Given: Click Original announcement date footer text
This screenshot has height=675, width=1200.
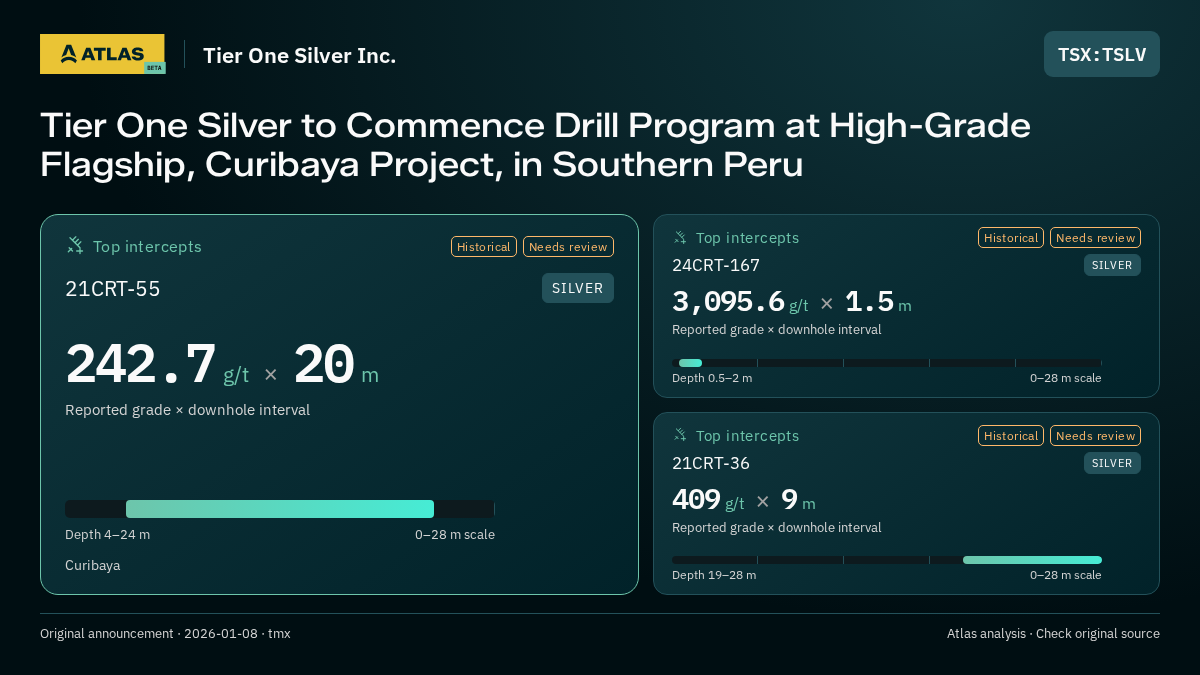Looking at the screenshot, I should (165, 634).
